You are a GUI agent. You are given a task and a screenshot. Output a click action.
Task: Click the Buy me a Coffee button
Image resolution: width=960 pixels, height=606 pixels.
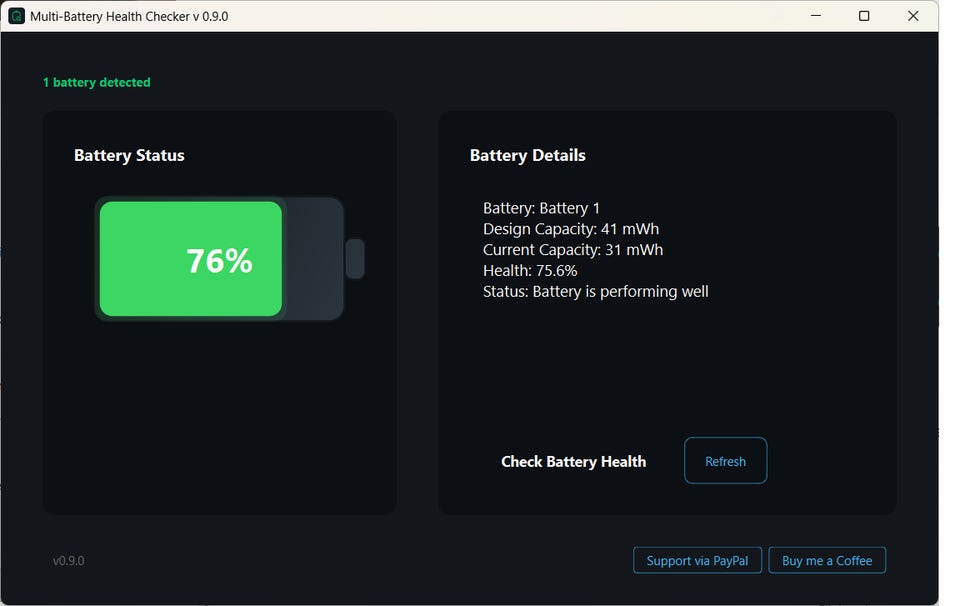tap(827, 560)
